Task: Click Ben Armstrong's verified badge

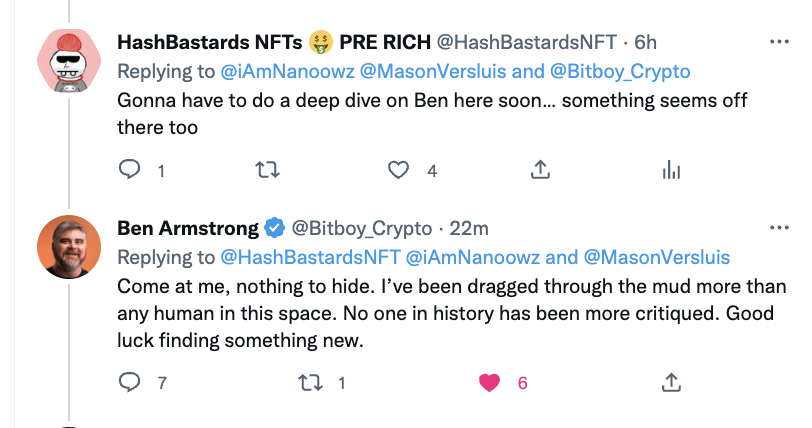Action: [273, 228]
